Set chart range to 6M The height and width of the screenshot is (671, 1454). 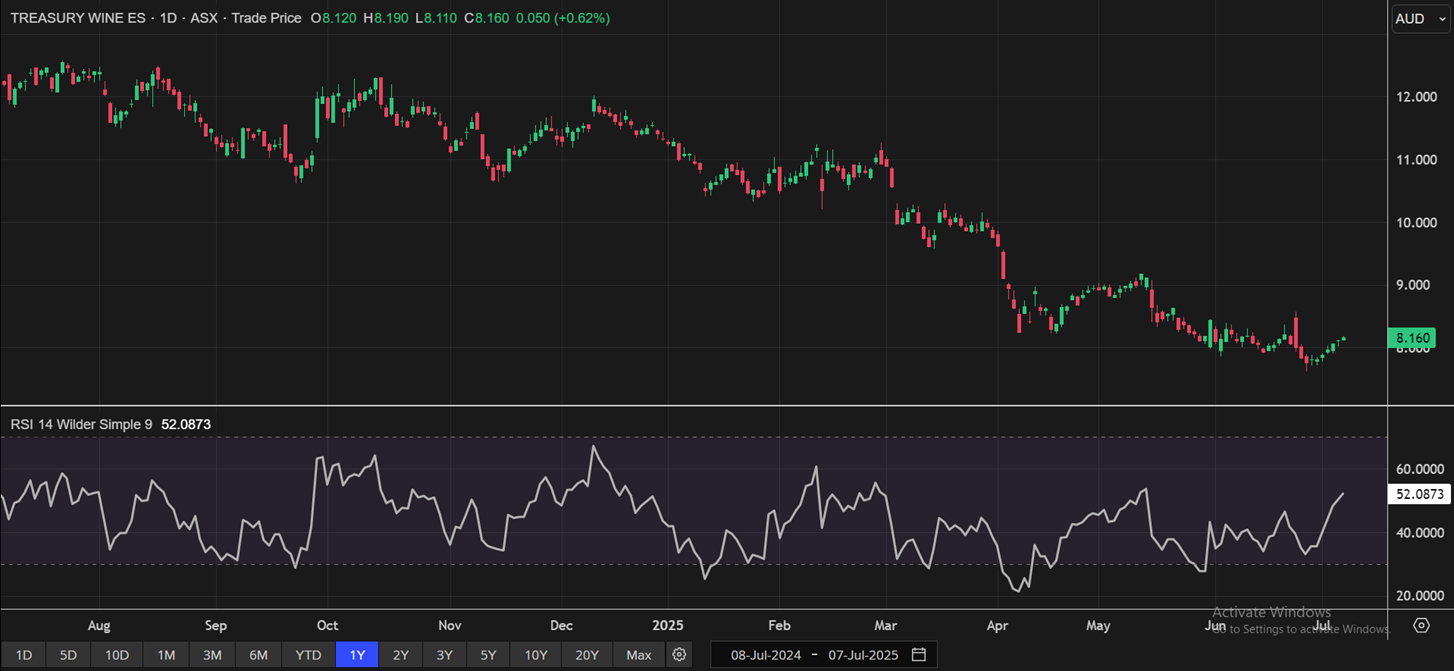coord(258,655)
